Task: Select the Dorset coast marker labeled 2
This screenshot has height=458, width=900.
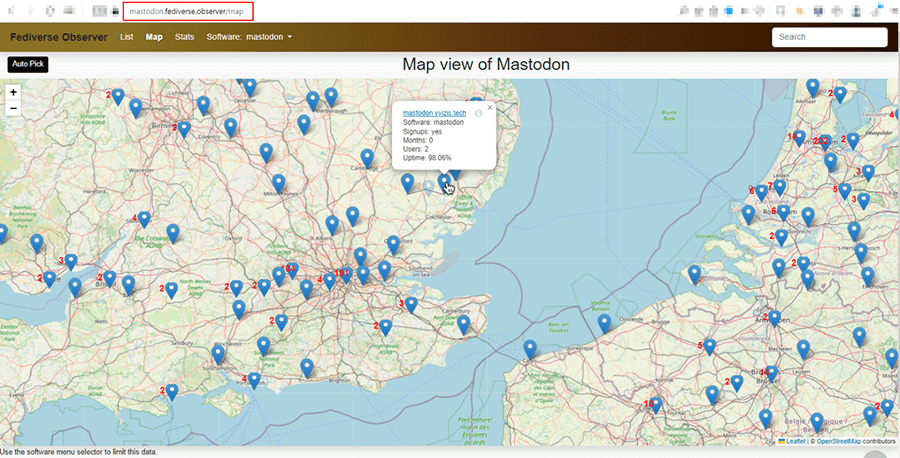Action: tap(172, 393)
